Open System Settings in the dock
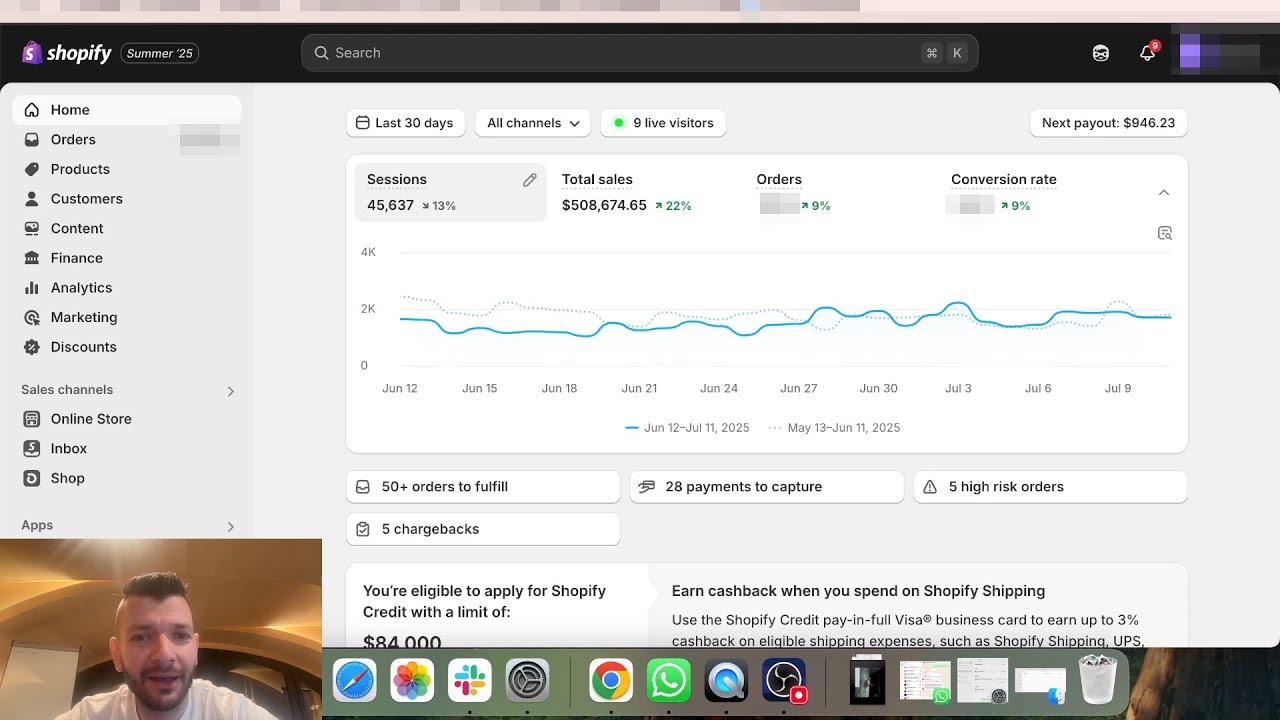The image size is (1280, 720). point(527,681)
